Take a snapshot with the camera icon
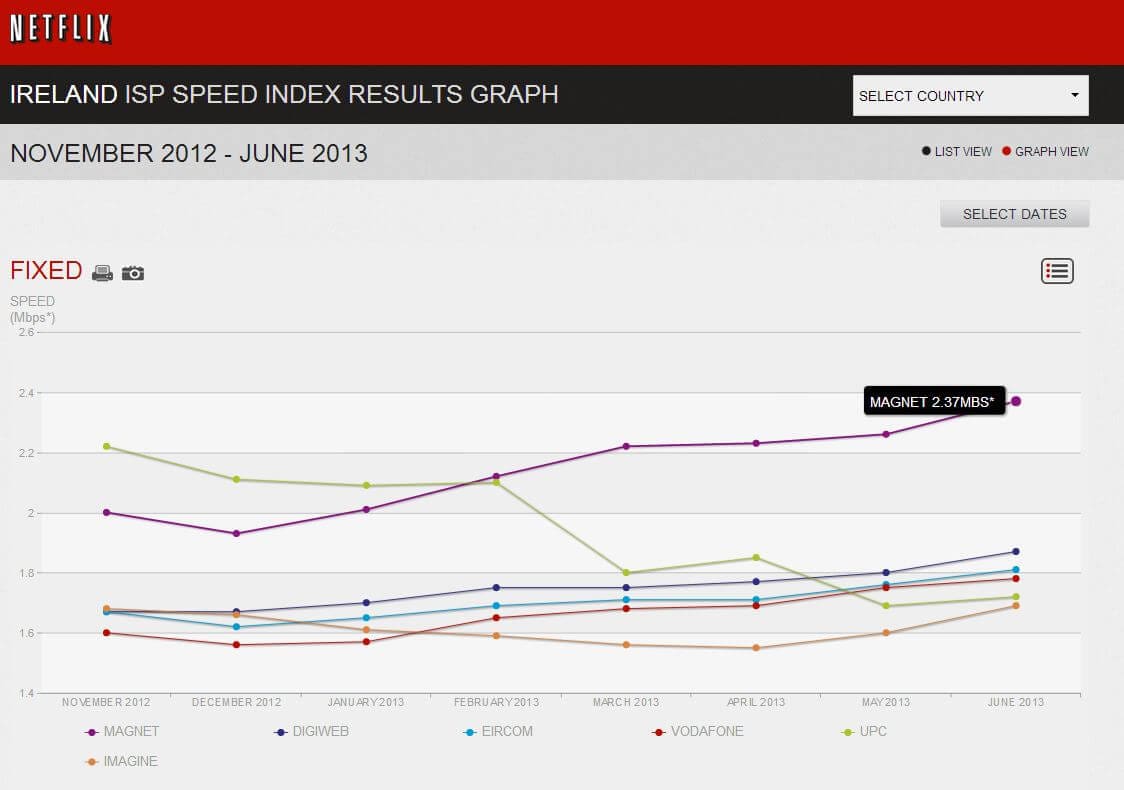The width and height of the screenshot is (1124, 790). click(133, 273)
